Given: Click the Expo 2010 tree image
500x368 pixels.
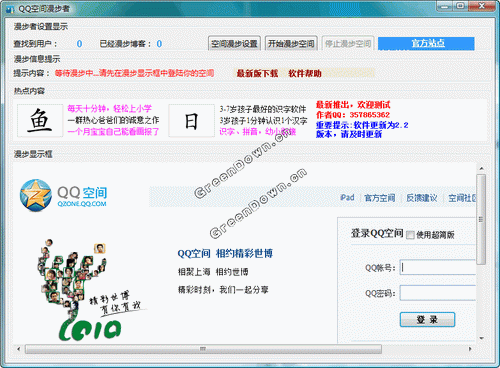Looking at the screenshot, I should coord(89,290).
